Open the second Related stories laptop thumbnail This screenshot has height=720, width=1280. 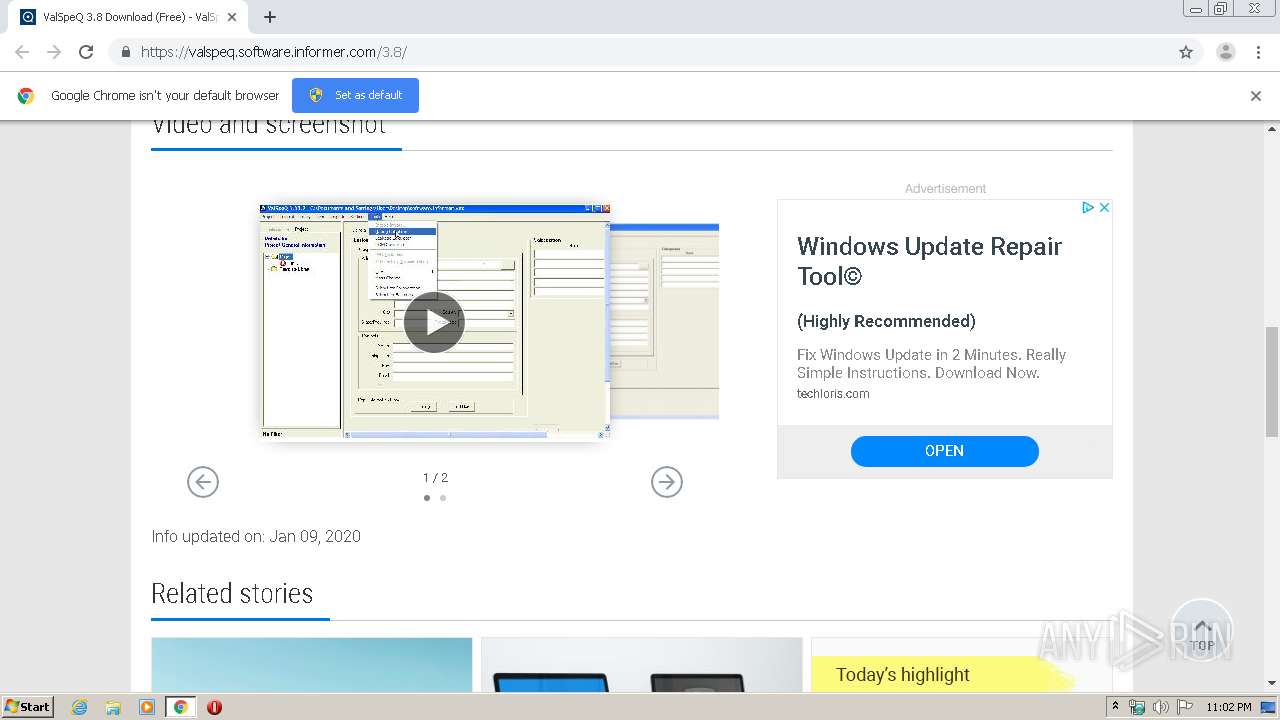(642, 665)
